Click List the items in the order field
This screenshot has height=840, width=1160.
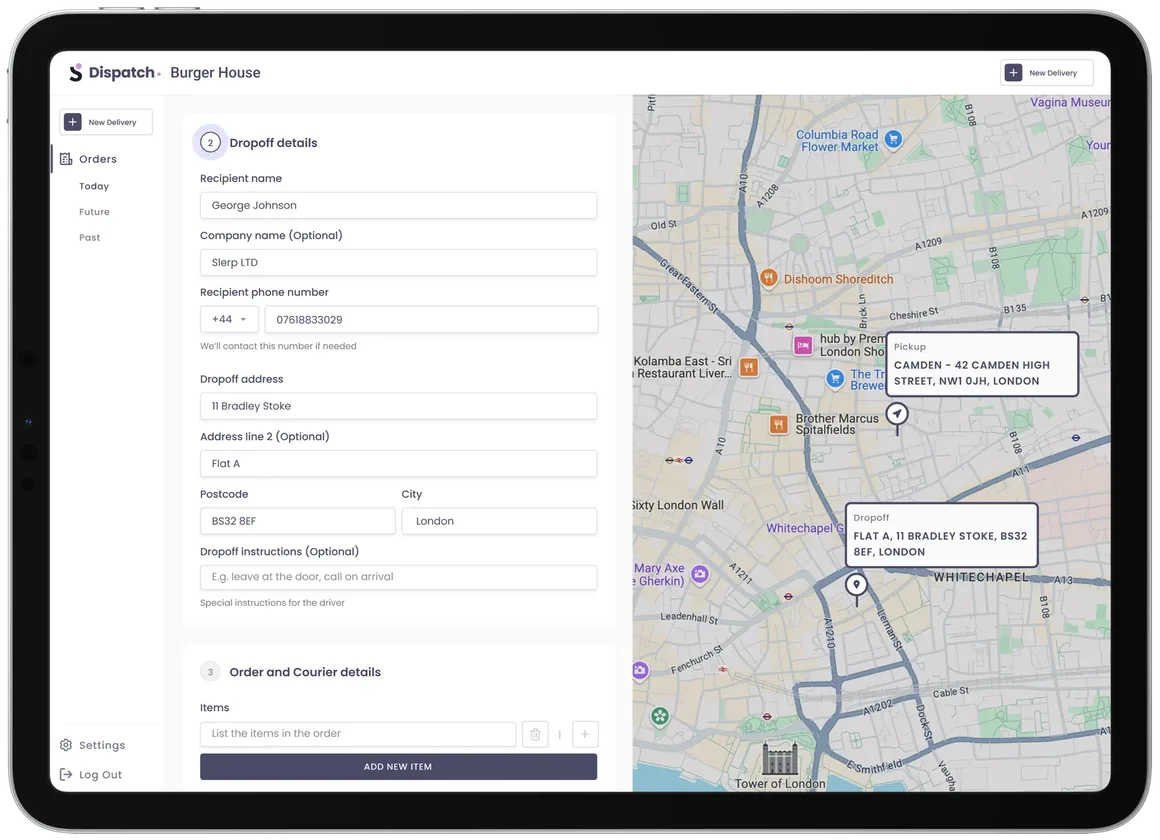[358, 734]
